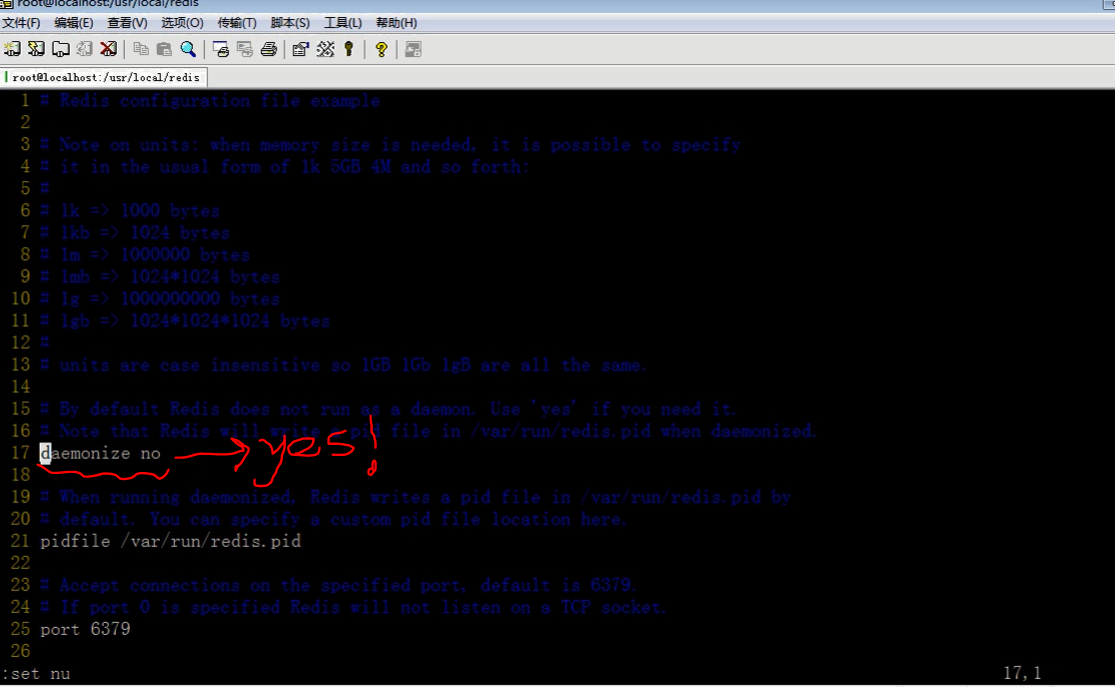This screenshot has width=1115, height=687.
Task: Click the '1k => 1000 bytes' comment line
Action: click(130, 211)
